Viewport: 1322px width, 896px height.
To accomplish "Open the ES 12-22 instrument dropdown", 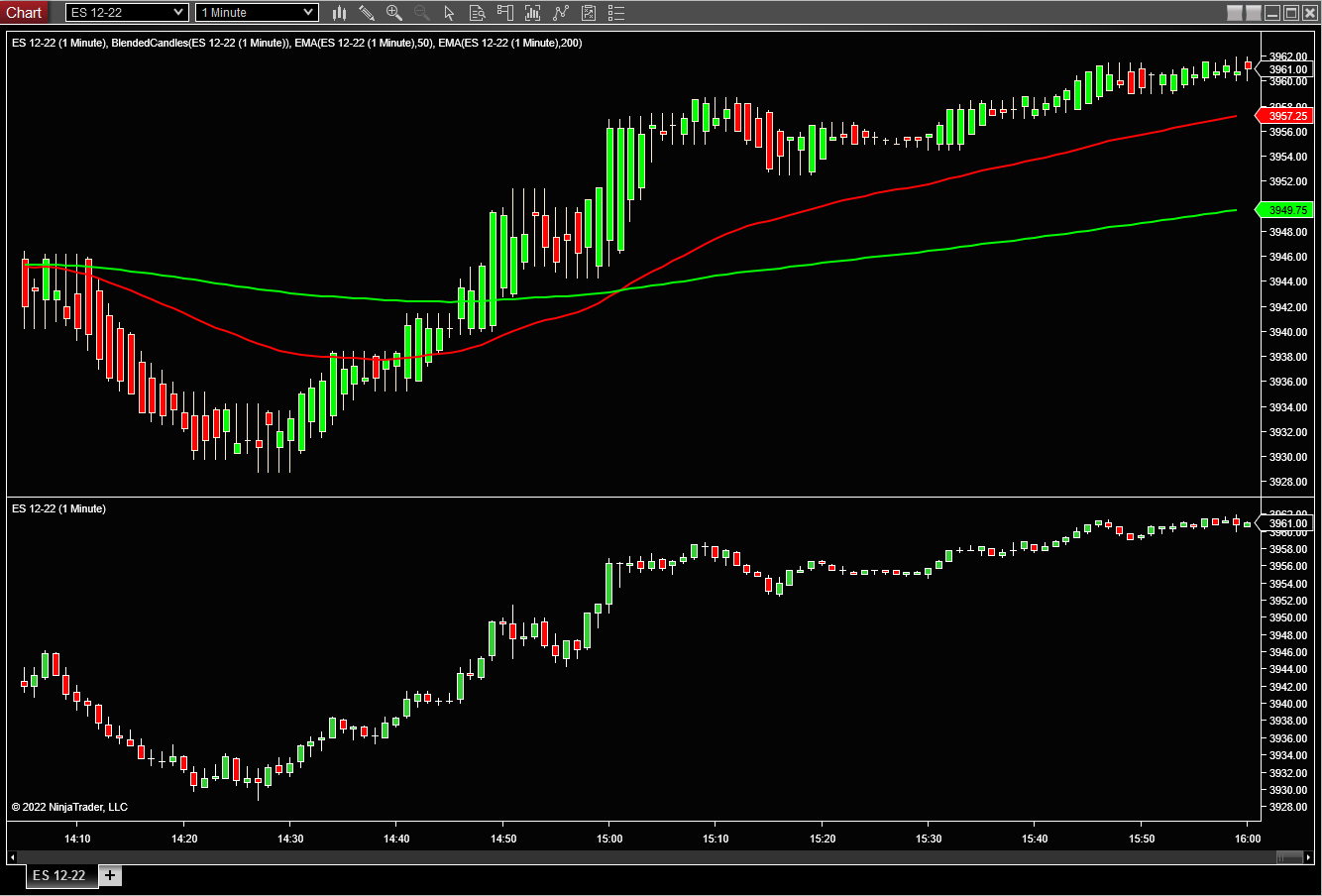I will pos(127,13).
